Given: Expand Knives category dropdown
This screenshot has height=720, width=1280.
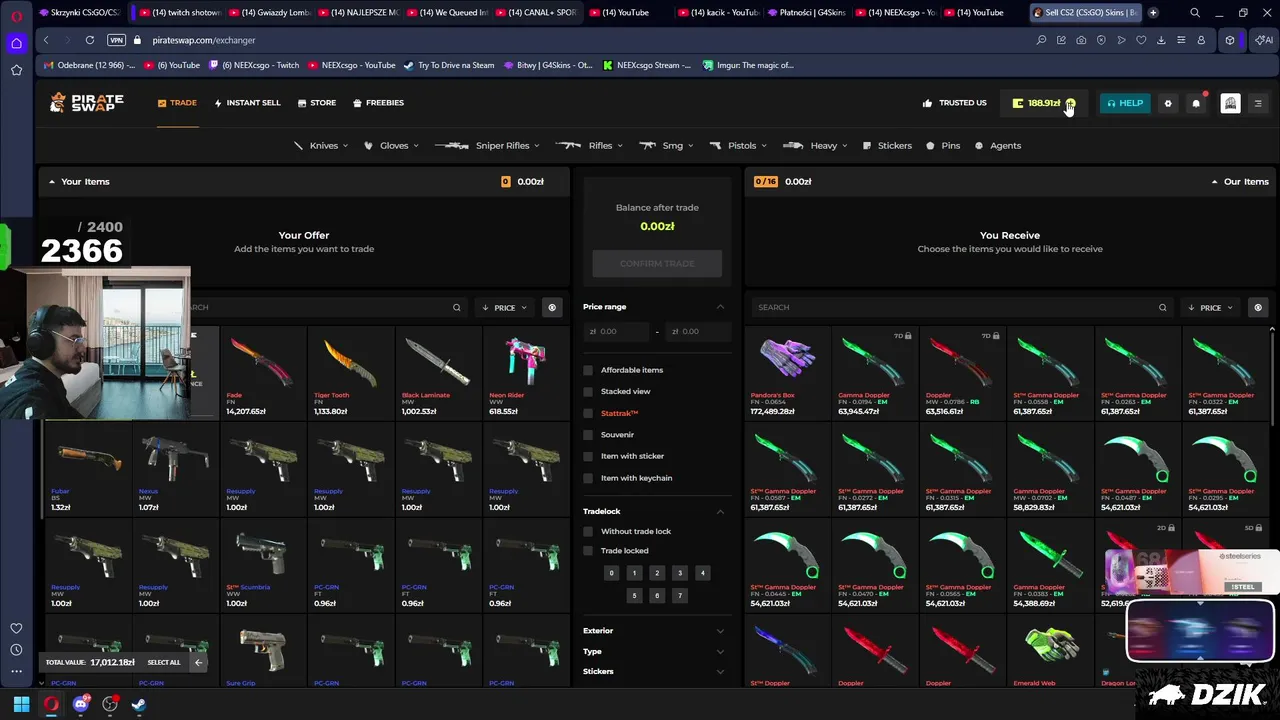Looking at the screenshot, I should point(321,146).
